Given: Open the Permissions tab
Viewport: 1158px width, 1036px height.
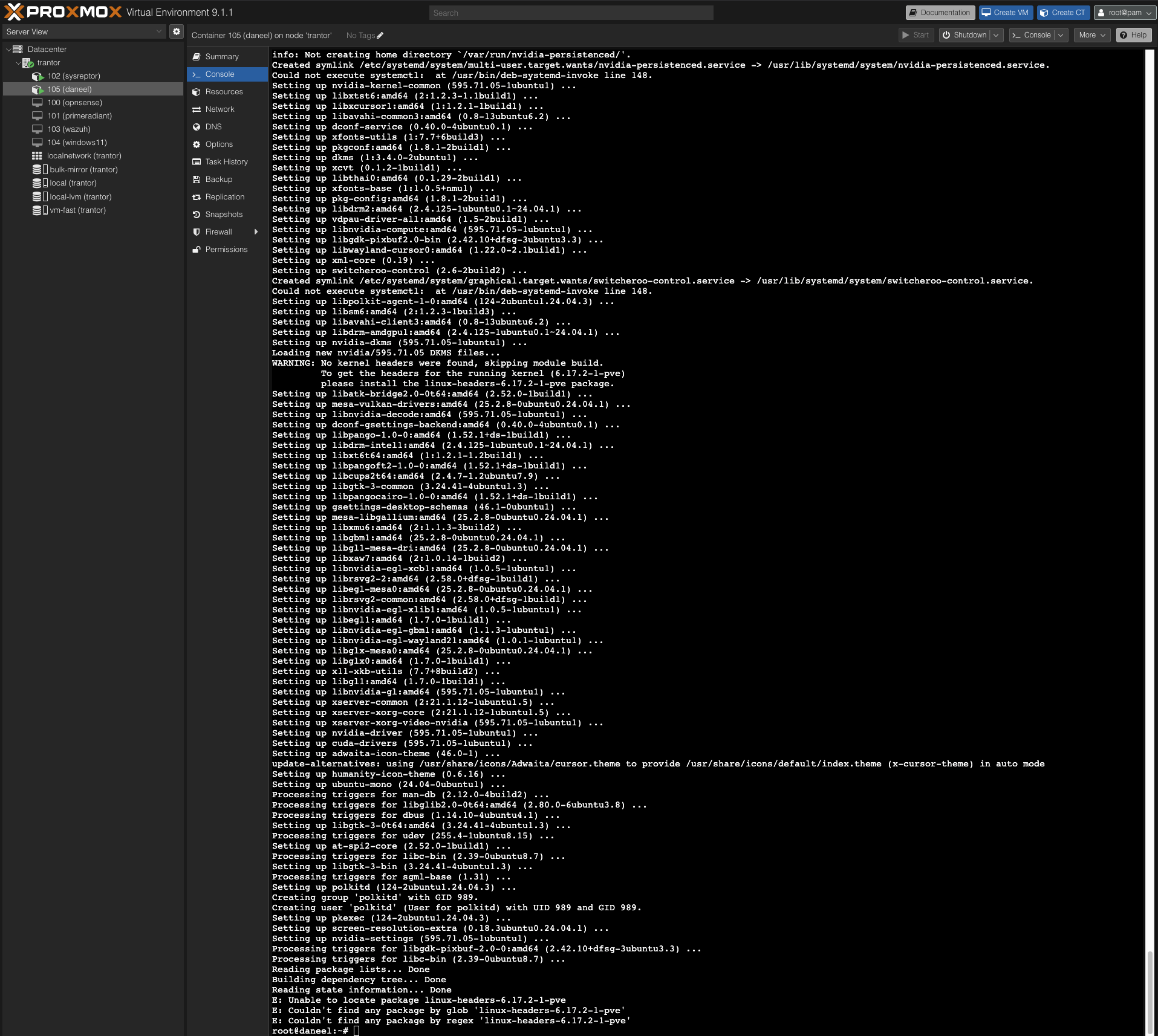Looking at the screenshot, I should tap(227, 250).
